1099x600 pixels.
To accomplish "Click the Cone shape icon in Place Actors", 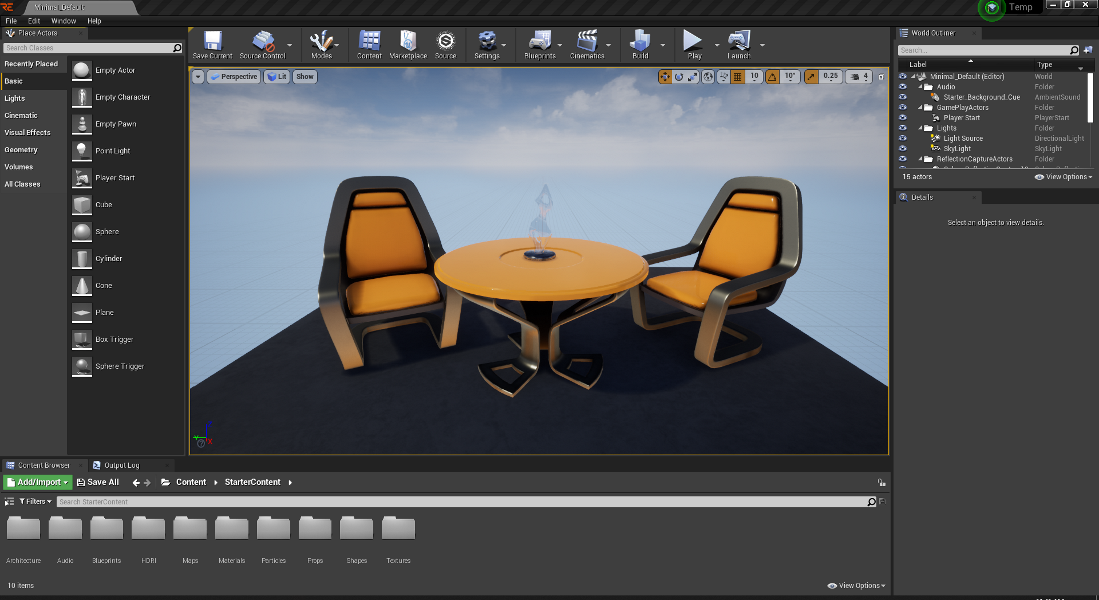I will [x=81, y=286].
